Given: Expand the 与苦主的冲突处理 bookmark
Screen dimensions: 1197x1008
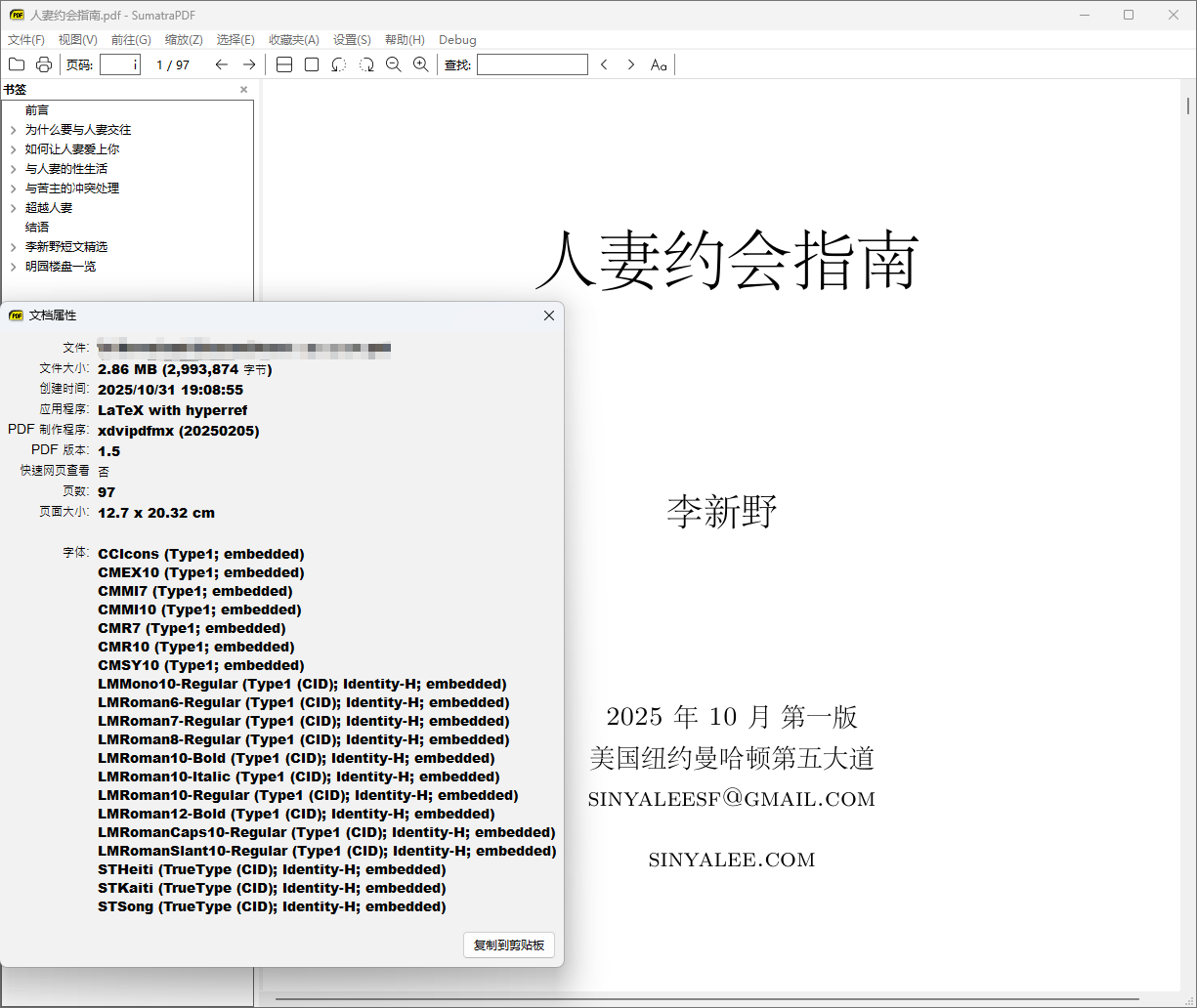Looking at the screenshot, I should (x=13, y=188).
